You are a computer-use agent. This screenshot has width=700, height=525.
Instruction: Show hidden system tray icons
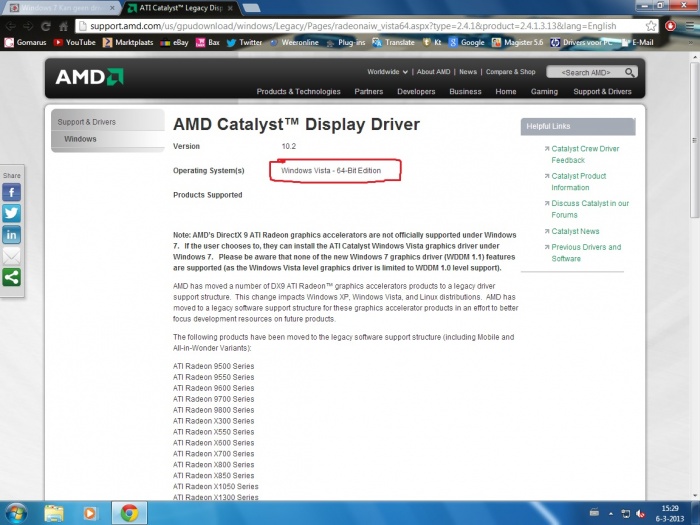click(x=611, y=514)
